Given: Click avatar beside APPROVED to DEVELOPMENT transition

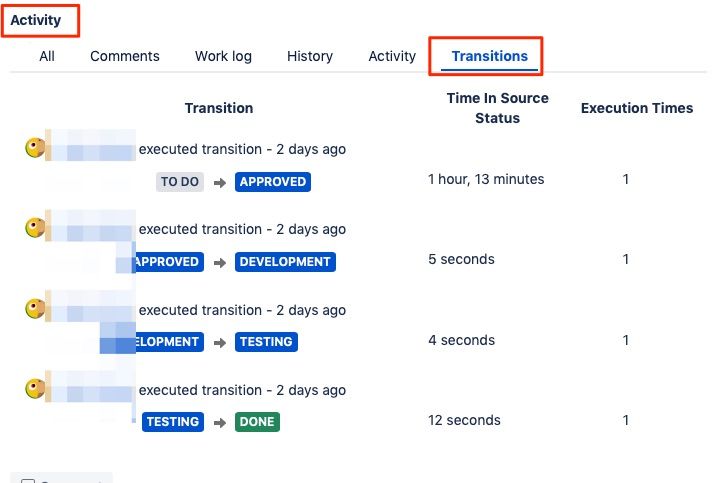Looking at the screenshot, I should tap(35, 228).
